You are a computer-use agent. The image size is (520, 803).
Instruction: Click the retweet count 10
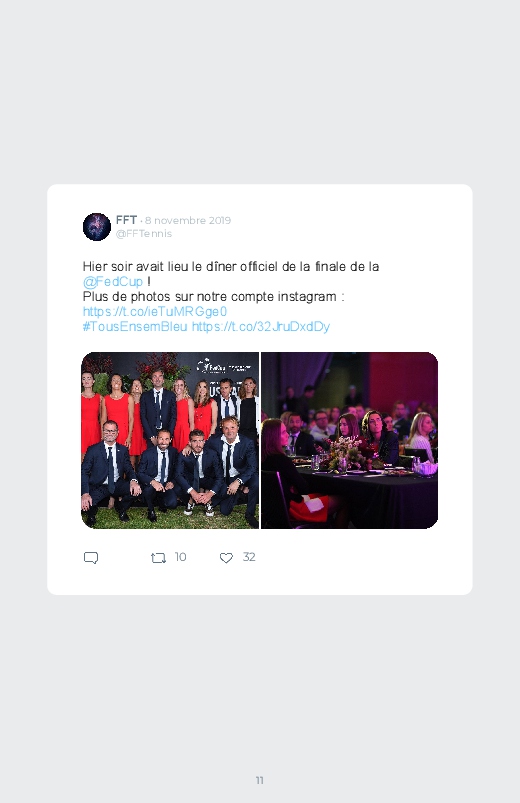coord(180,557)
